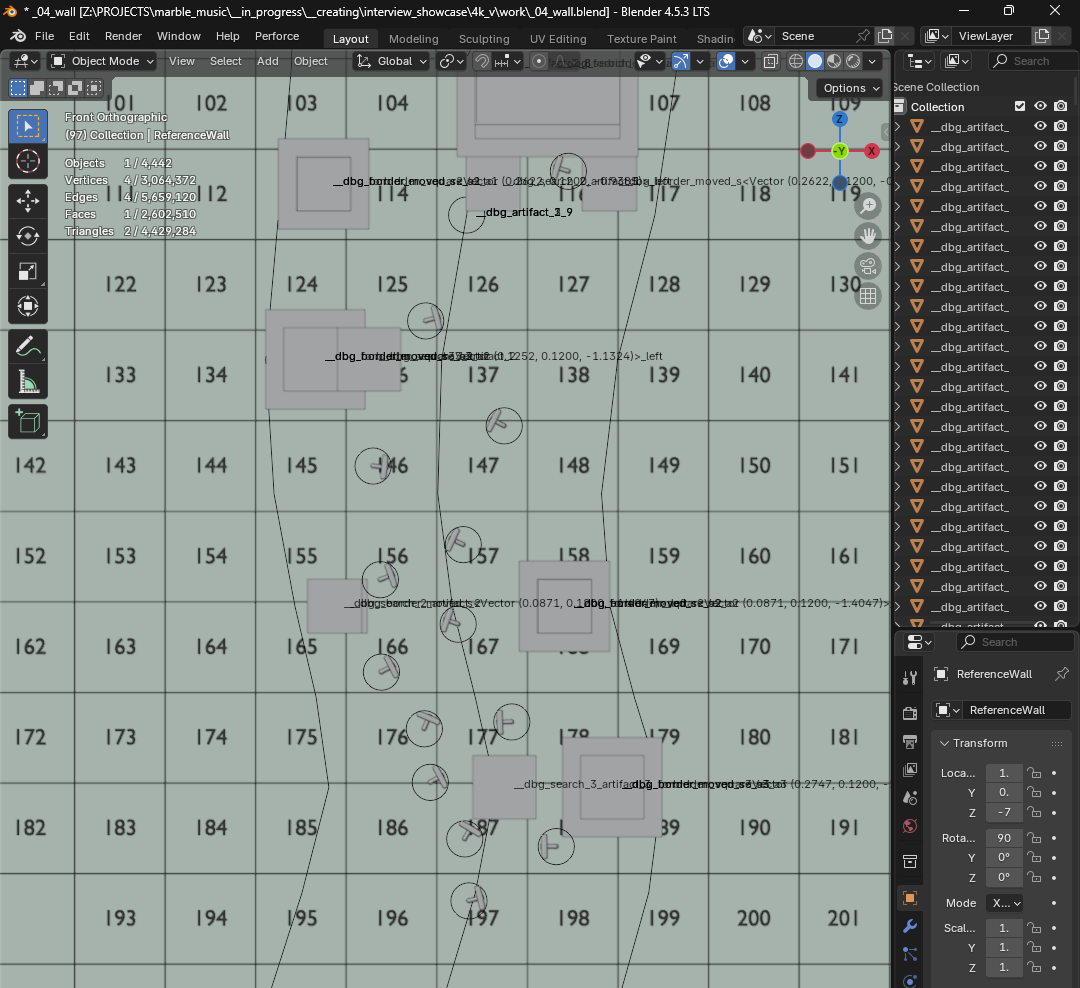
Task: Toggle visibility of the first __dbg_artifact object
Action: (1040, 126)
